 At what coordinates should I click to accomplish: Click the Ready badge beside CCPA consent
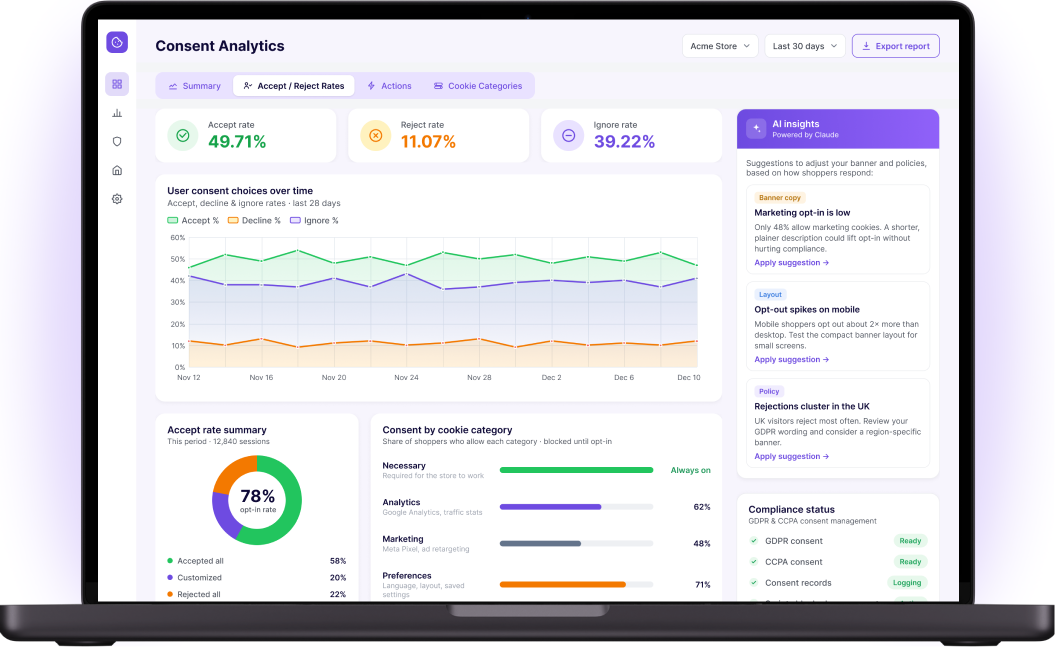[910, 562]
